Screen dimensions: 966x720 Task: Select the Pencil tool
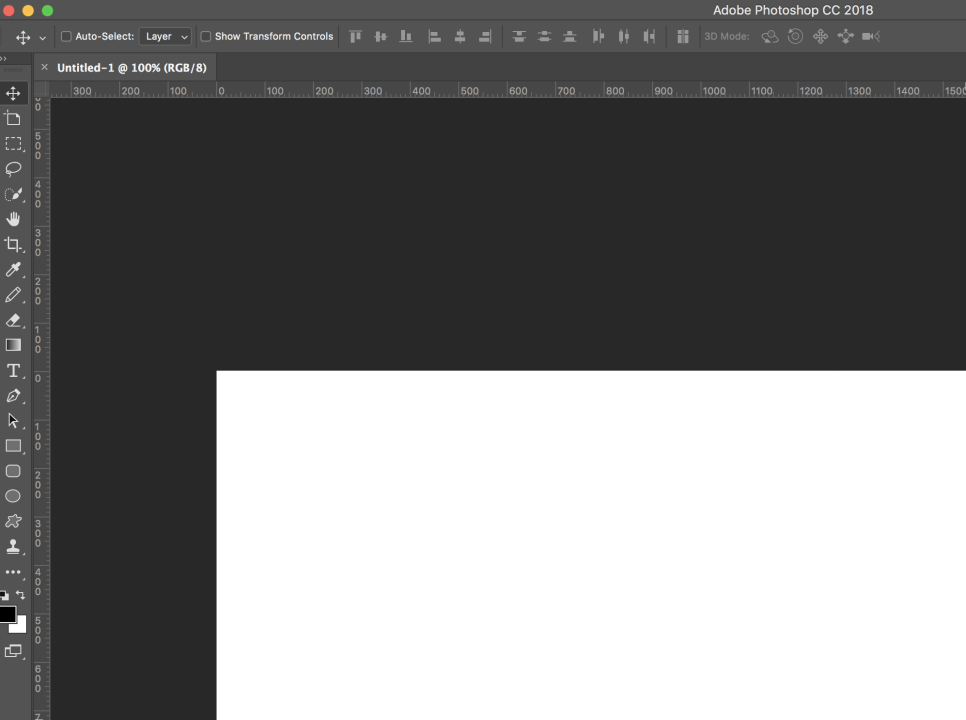pyautogui.click(x=13, y=294)
